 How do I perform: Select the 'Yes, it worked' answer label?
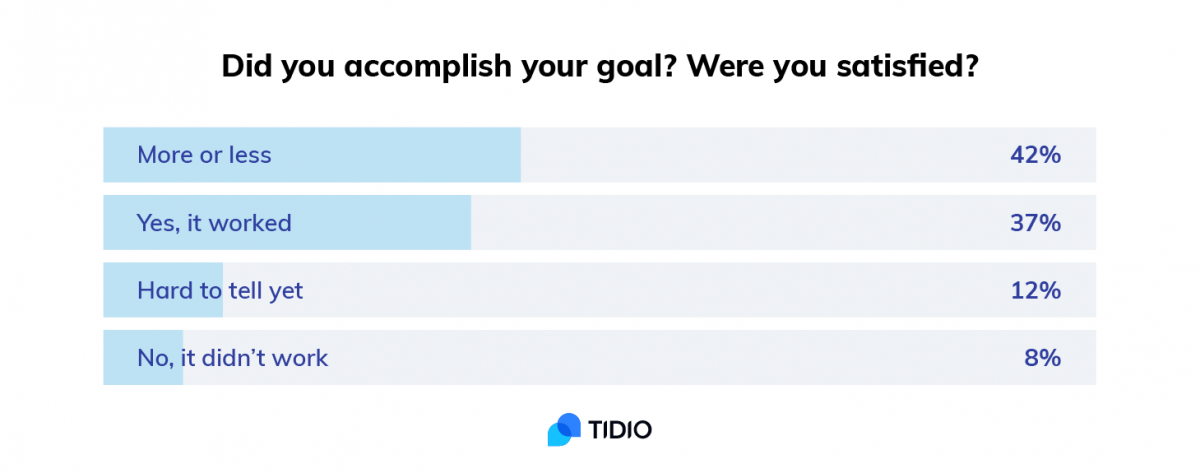(214, 223)
